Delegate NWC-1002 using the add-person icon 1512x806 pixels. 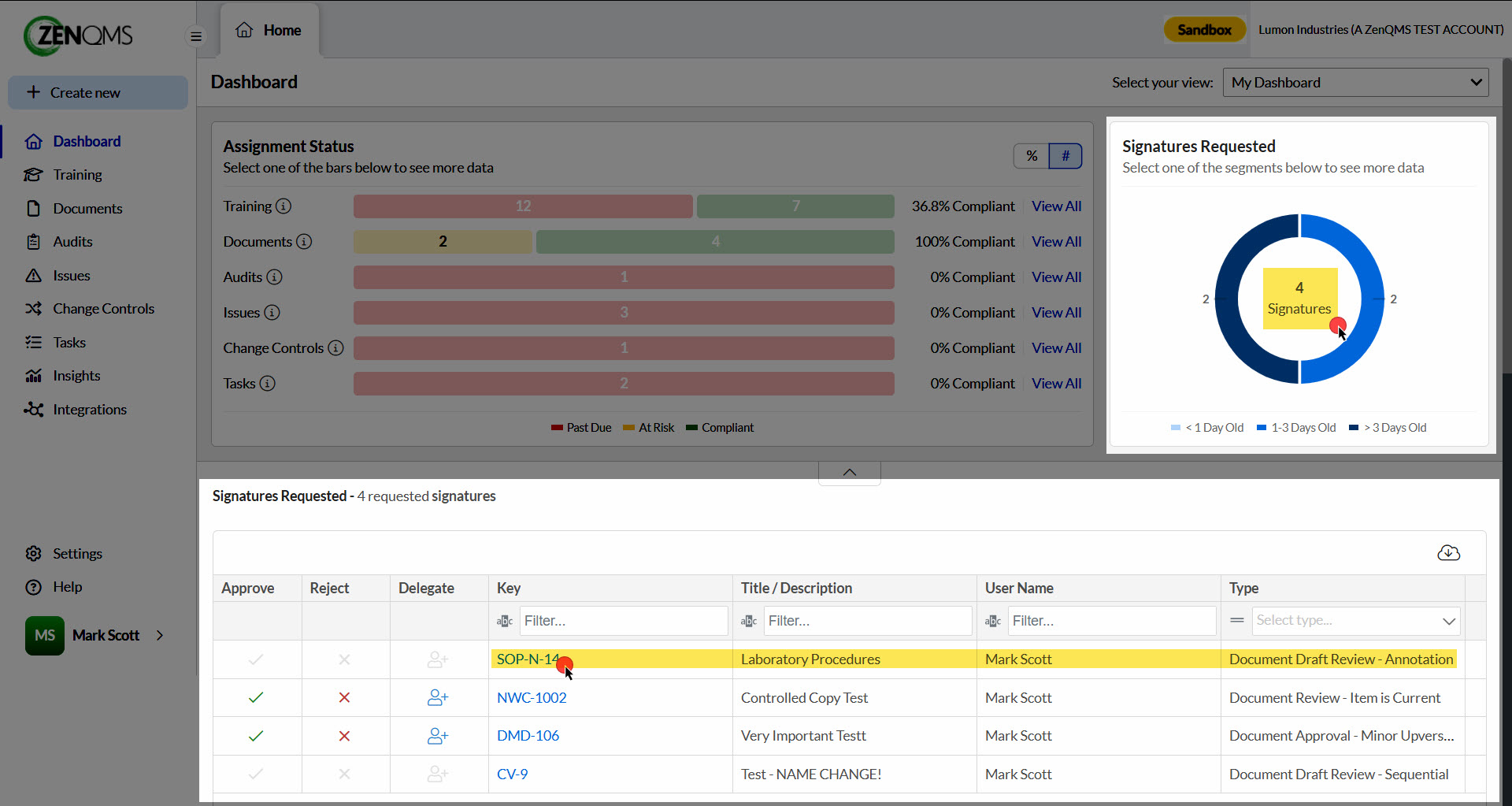pos(438,697)
